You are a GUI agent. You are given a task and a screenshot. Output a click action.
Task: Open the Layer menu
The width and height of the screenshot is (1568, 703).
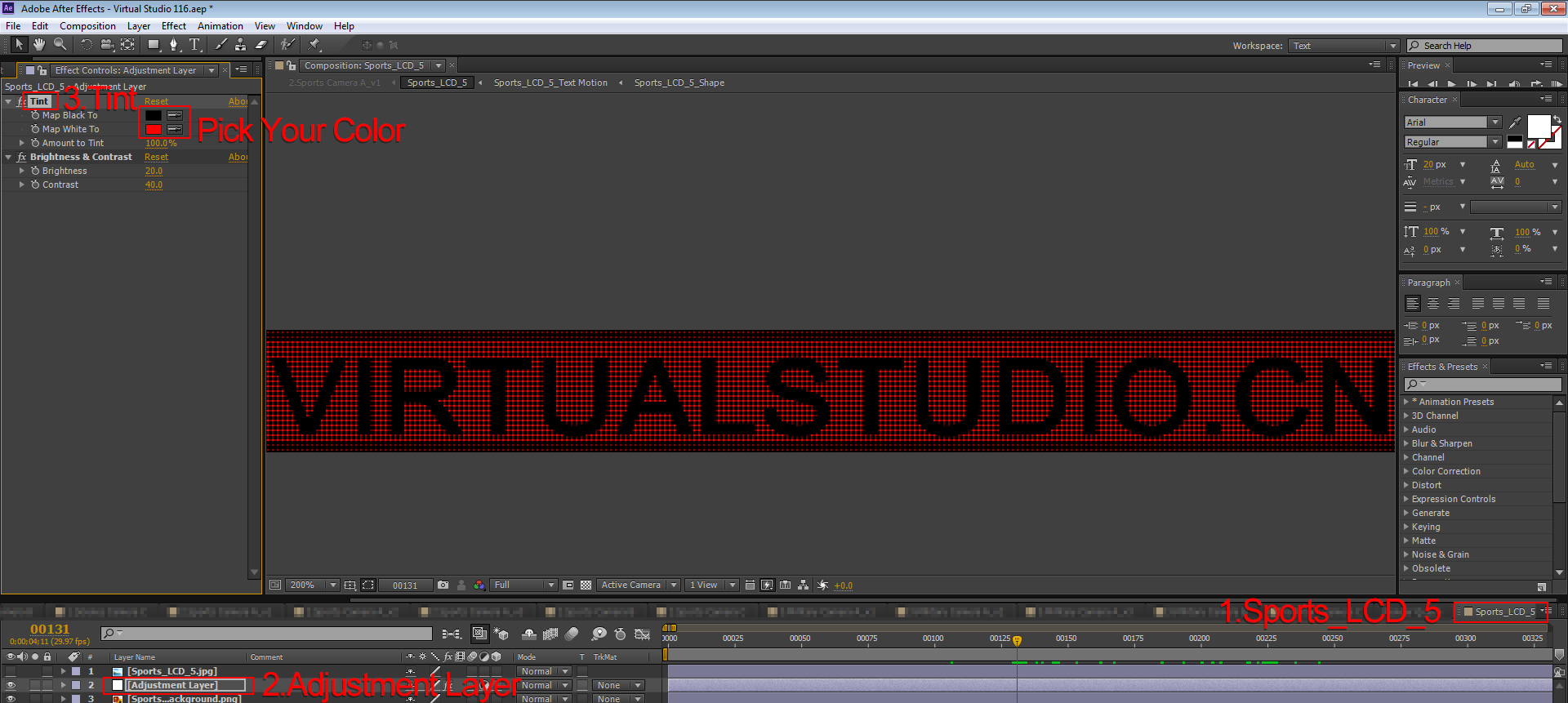coord(139,26)
